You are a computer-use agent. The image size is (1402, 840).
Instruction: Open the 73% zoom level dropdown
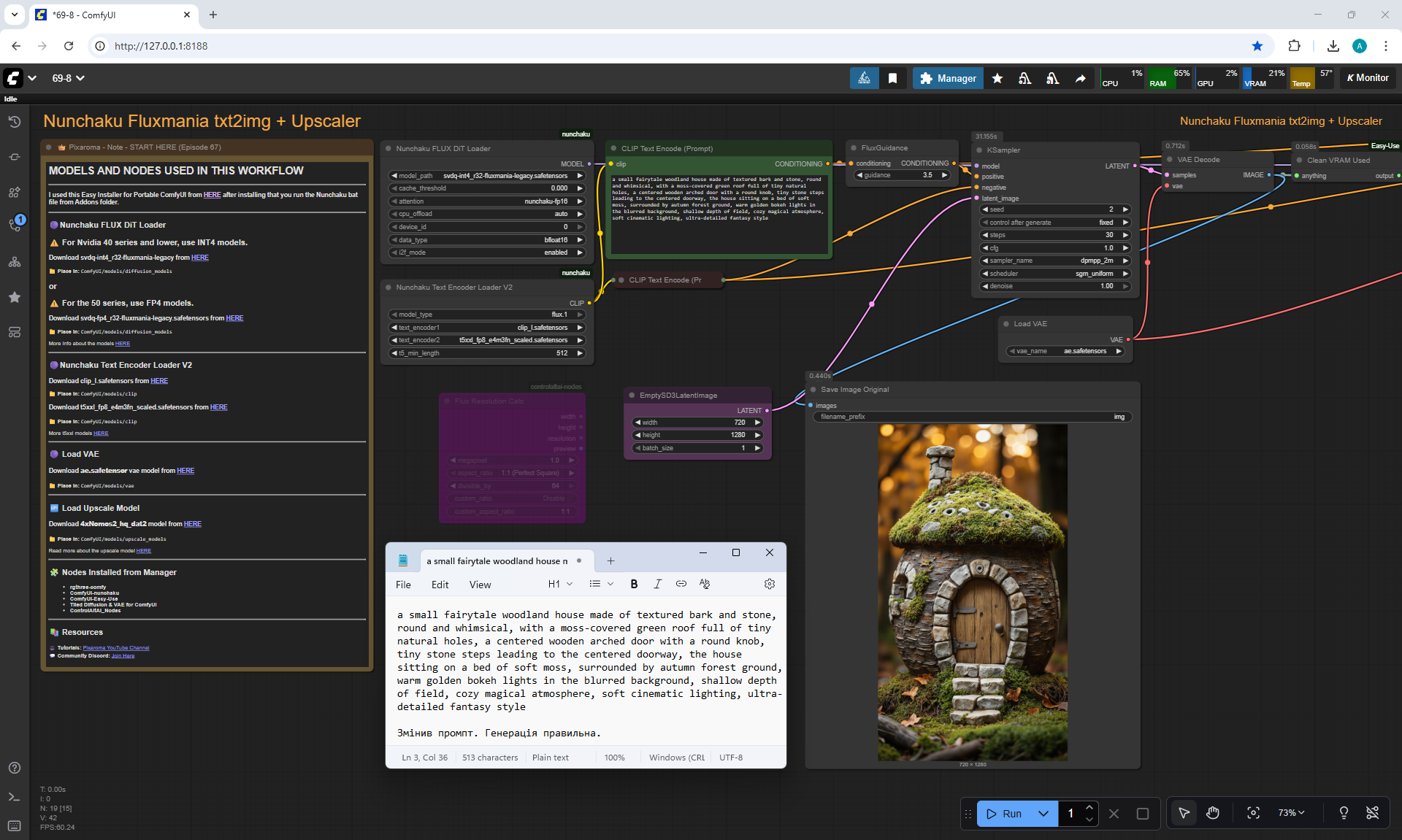1291,813
